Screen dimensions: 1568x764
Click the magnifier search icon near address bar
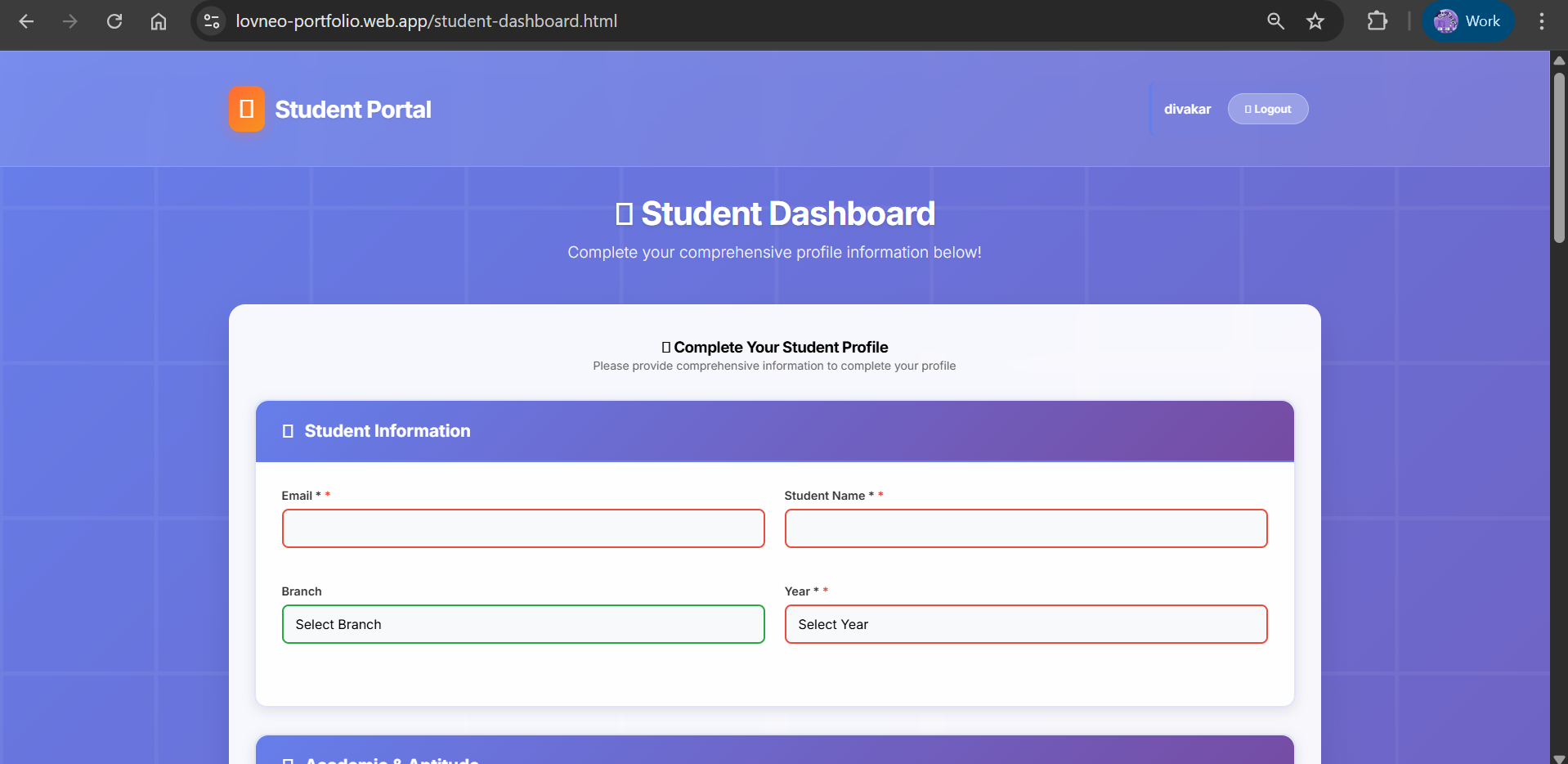pyautogui.click(x=1275, y=21)
